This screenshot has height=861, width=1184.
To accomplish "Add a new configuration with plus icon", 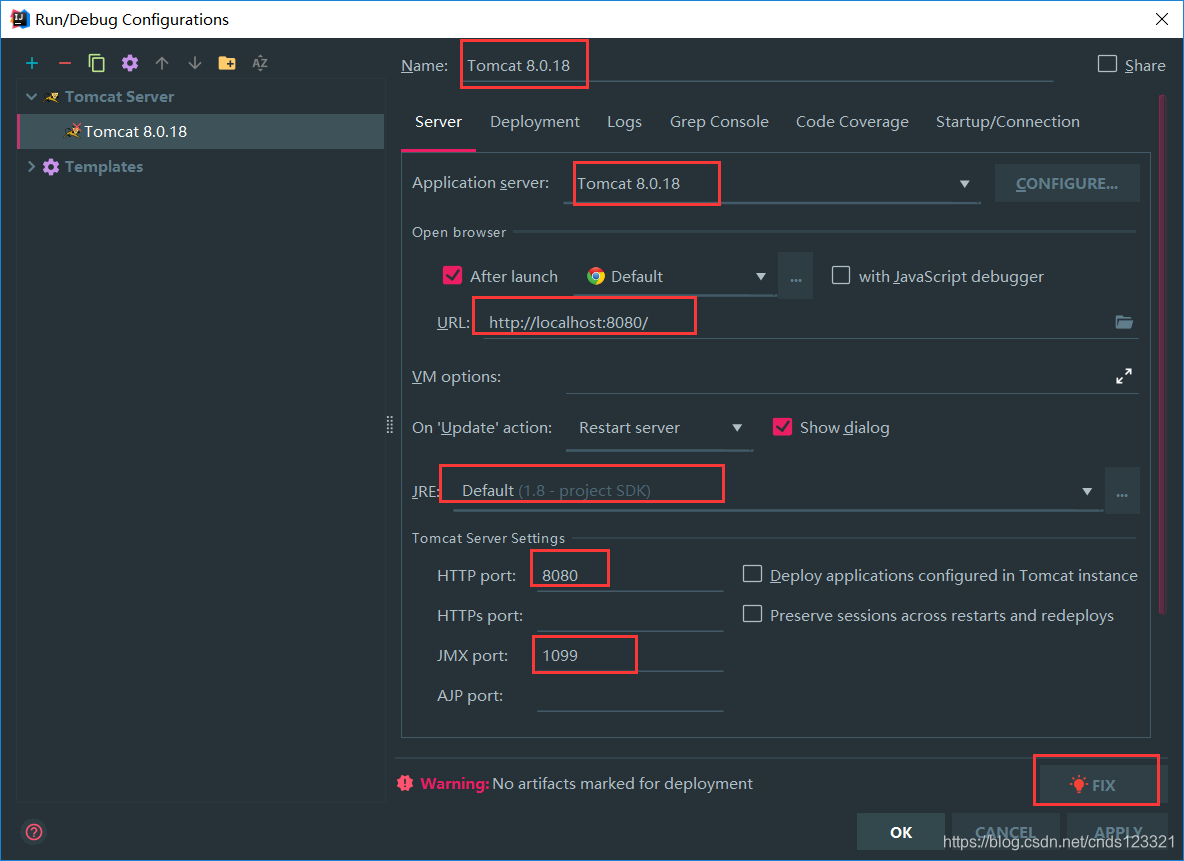I will (x=32, y=63).
